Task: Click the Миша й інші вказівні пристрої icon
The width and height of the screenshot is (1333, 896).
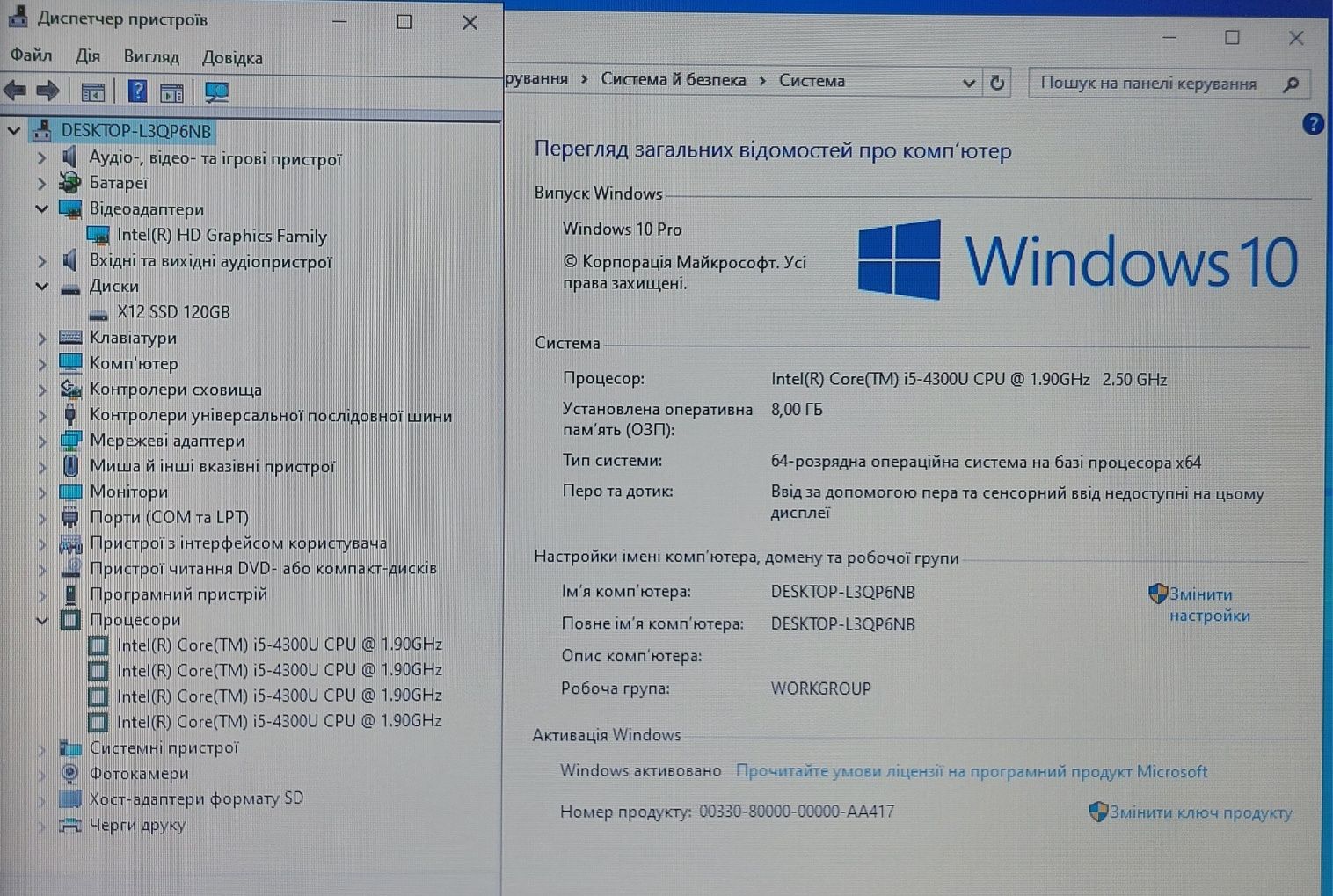Action: pos(71,466)
